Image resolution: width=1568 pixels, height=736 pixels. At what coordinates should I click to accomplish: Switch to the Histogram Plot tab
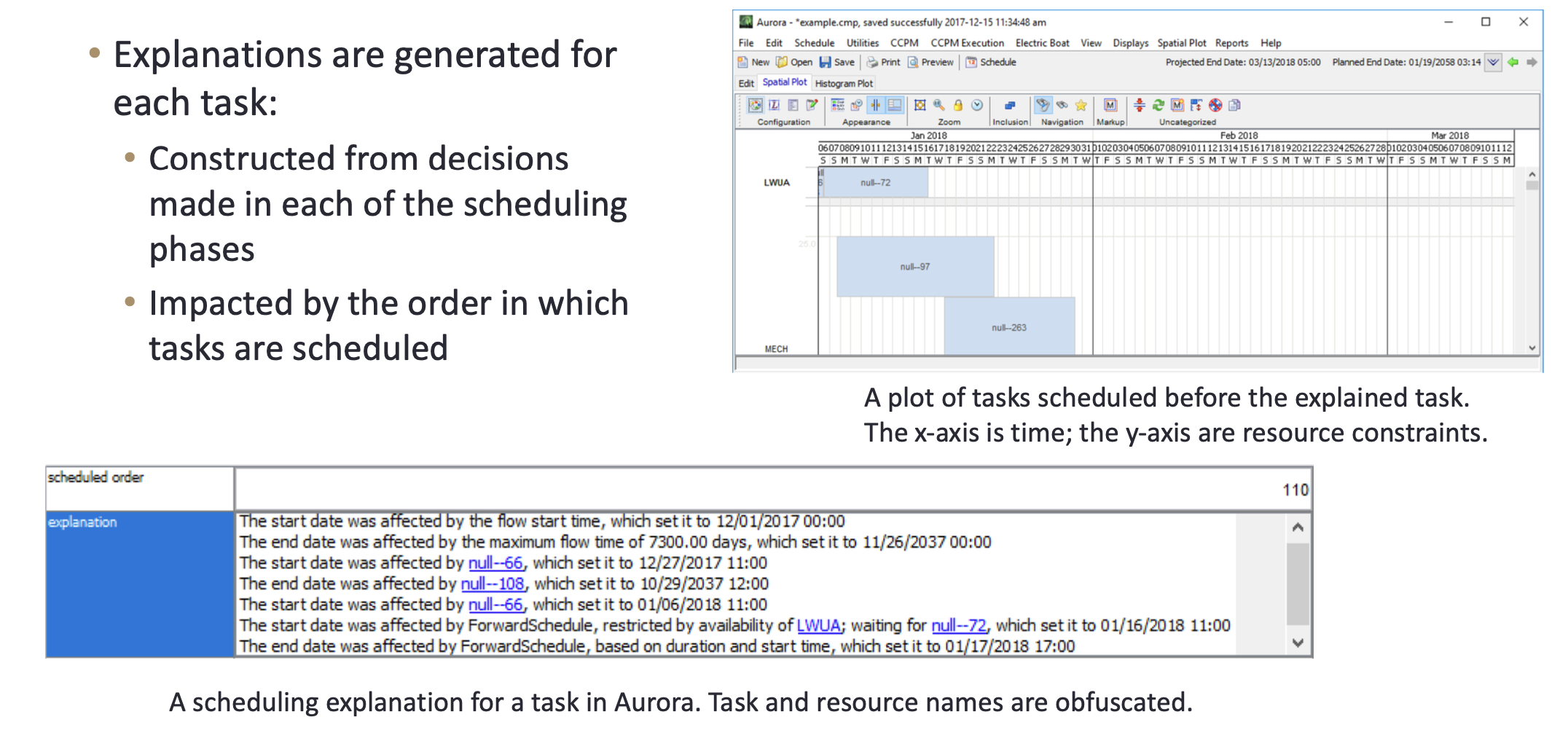point(844,84)
